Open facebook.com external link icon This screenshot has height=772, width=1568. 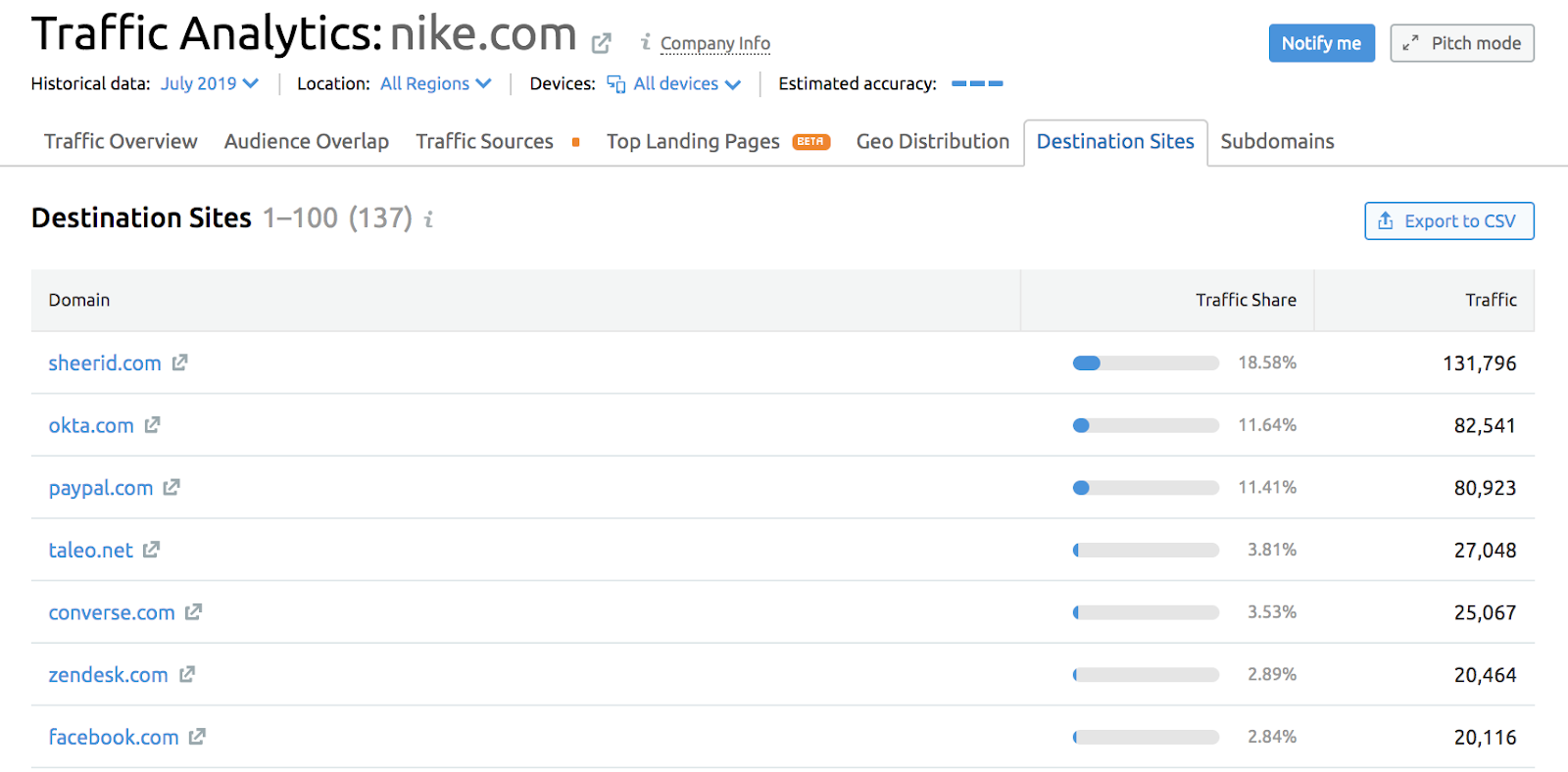click(x=197, y=737)
